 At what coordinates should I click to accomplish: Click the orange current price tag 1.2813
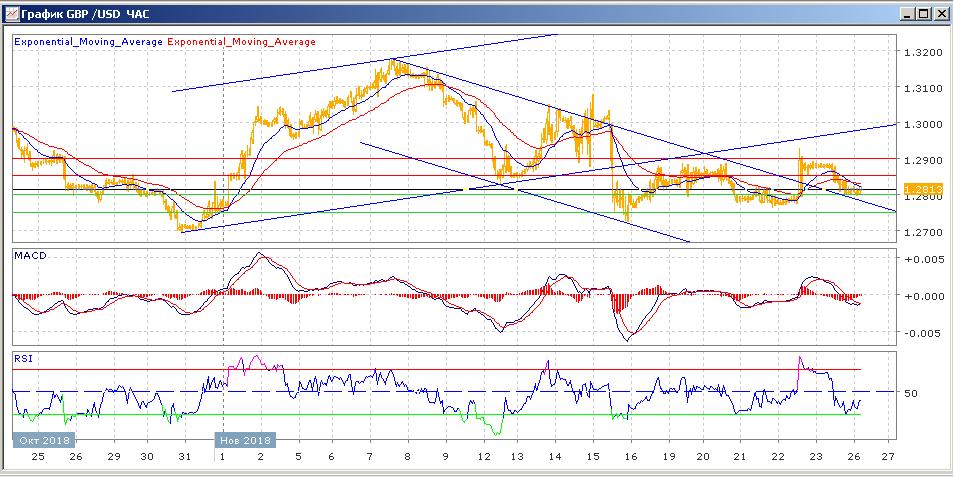point(923,190)
